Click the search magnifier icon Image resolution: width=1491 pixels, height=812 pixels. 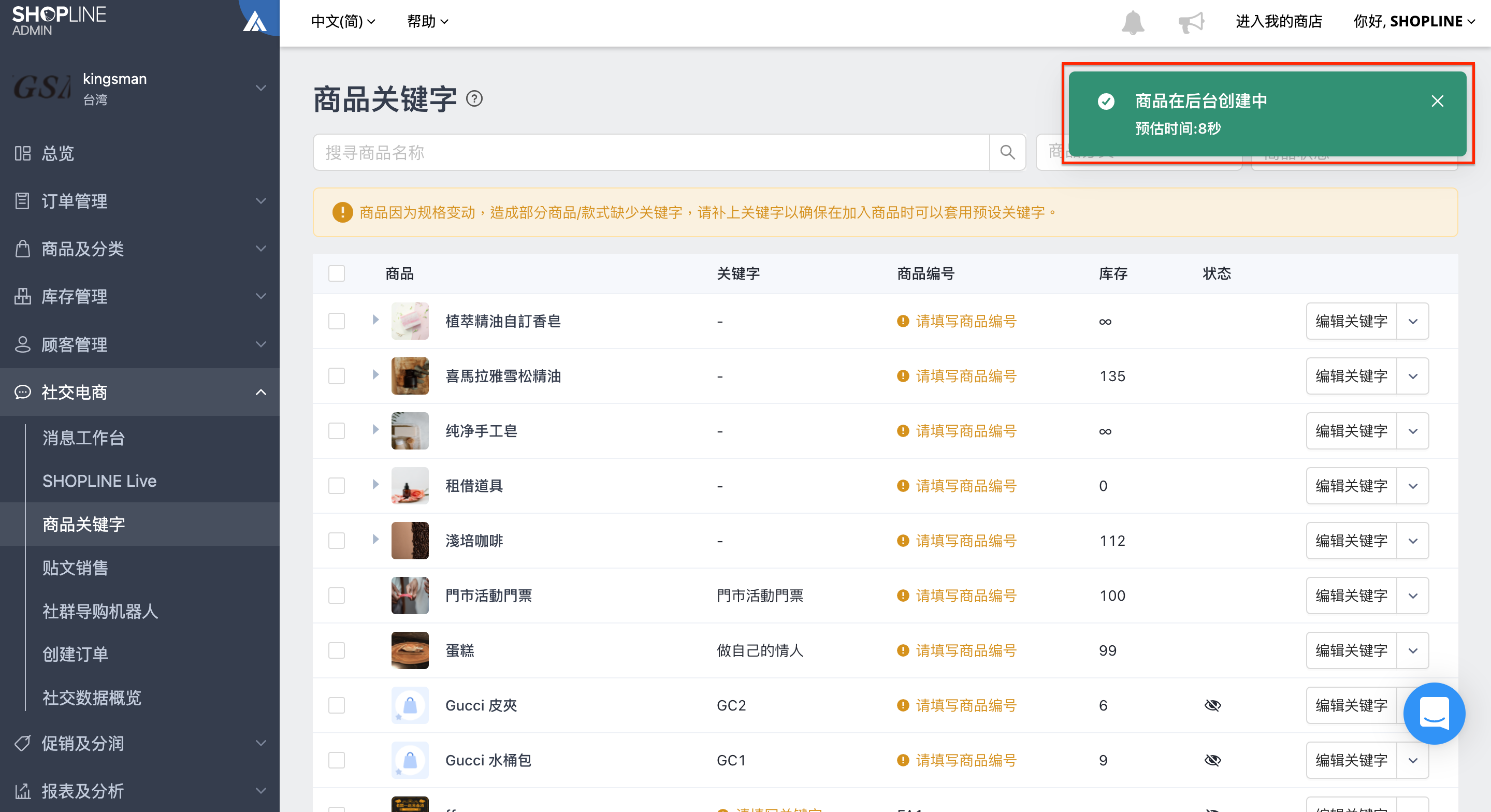click(x=1007, y=152)
